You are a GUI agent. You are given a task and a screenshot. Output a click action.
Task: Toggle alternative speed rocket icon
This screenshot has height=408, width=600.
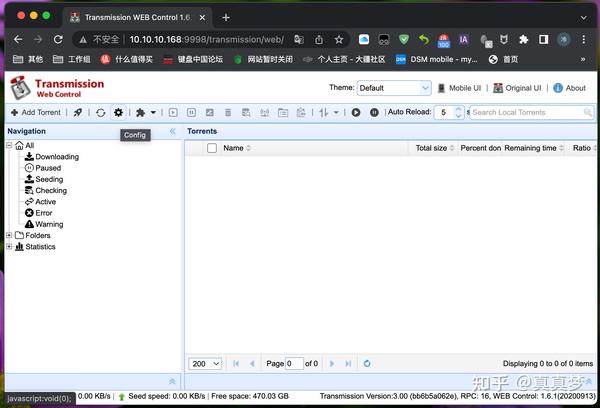point(78,113)
